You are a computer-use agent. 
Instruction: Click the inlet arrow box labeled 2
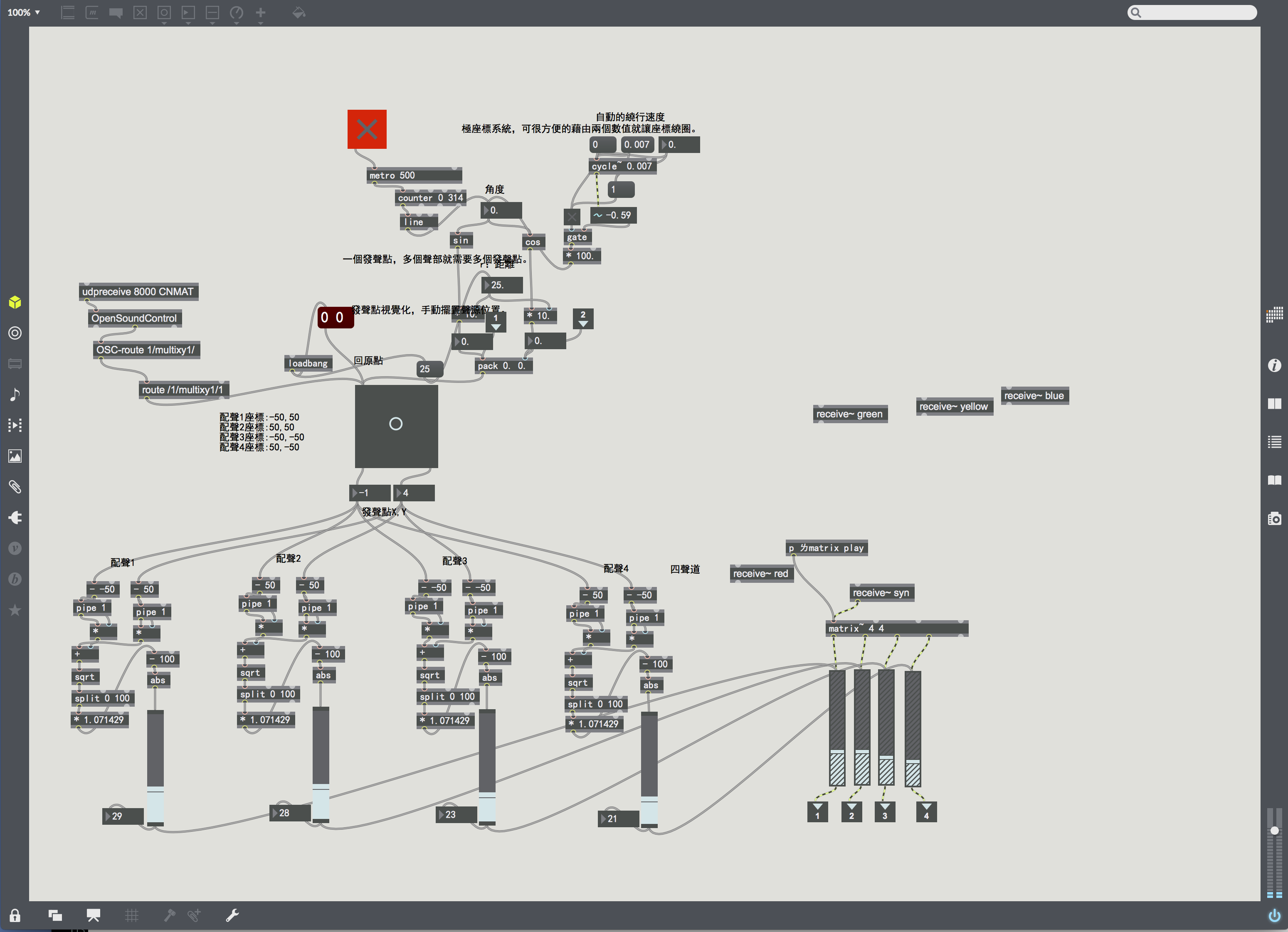coord(582,318)
